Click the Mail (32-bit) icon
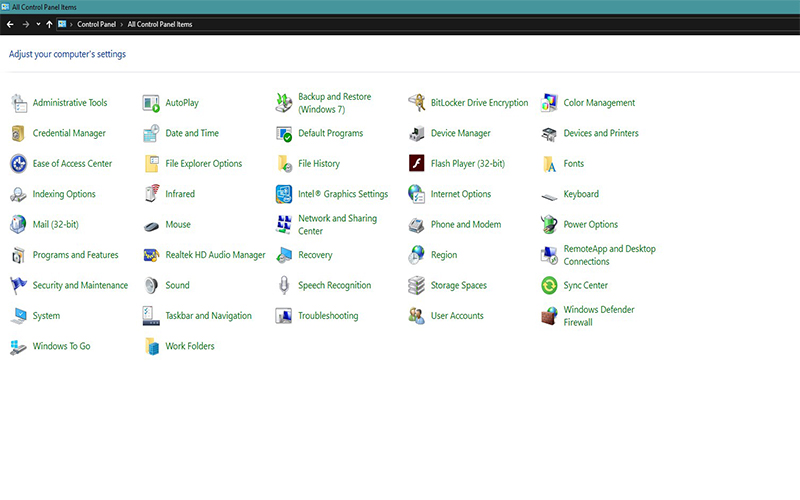The image size is (800, 500). click(18, 224)
